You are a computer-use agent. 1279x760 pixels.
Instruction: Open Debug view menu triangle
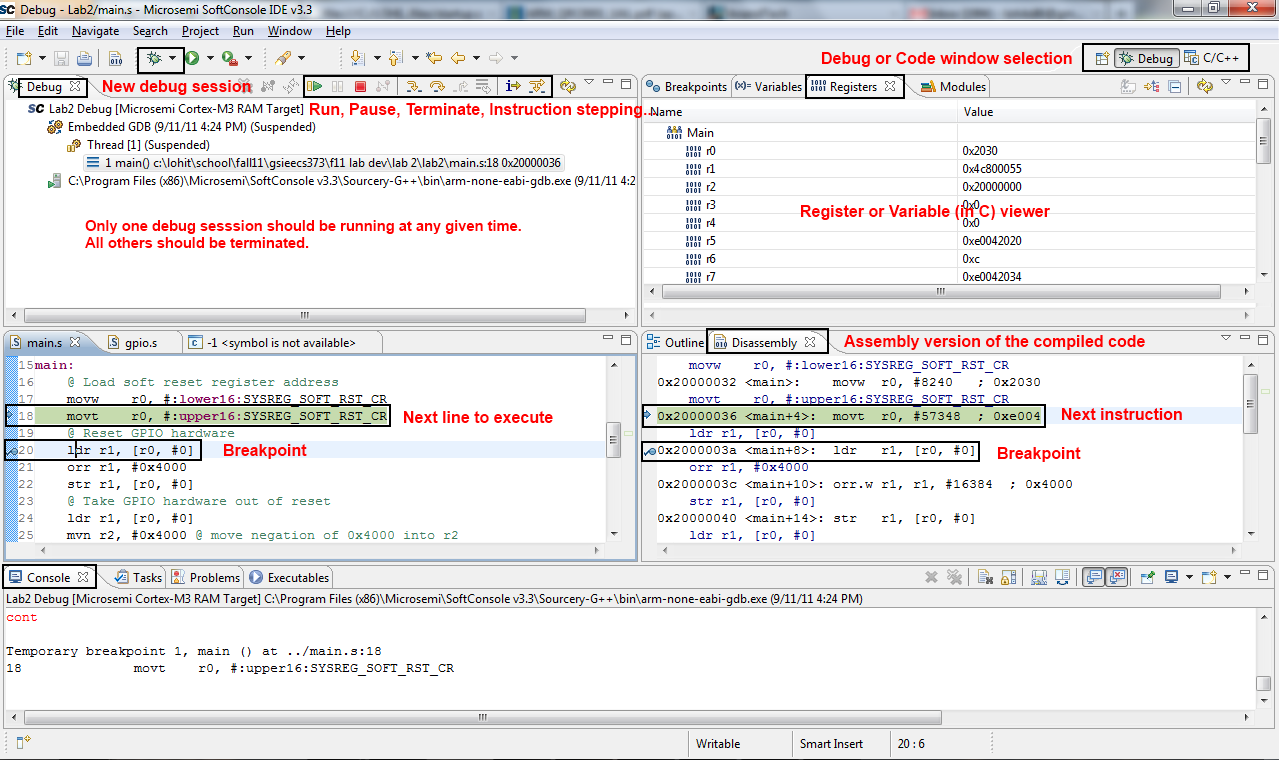coord(588,82)
